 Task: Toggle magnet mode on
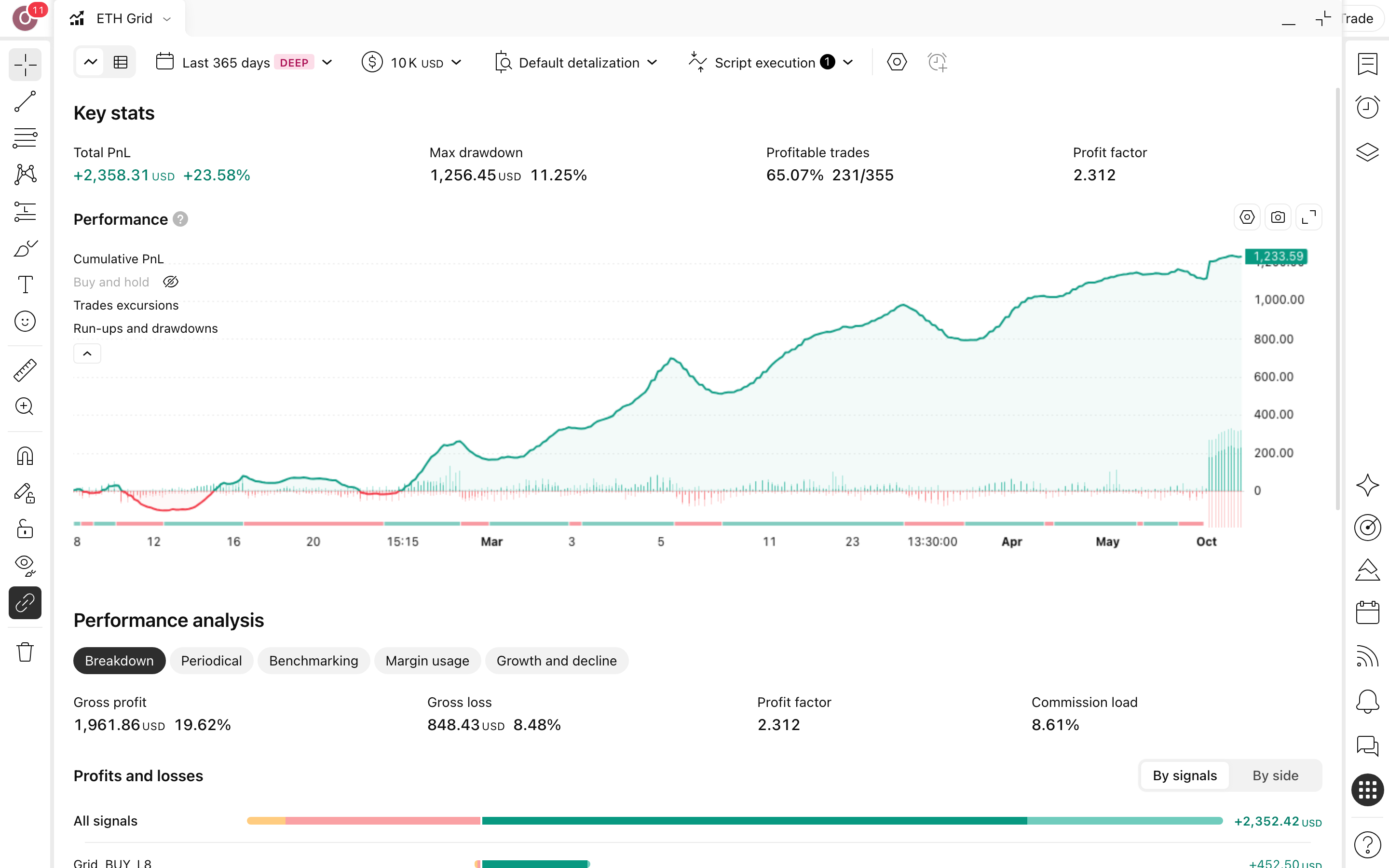pyautogui.click(x=25, y=456)
